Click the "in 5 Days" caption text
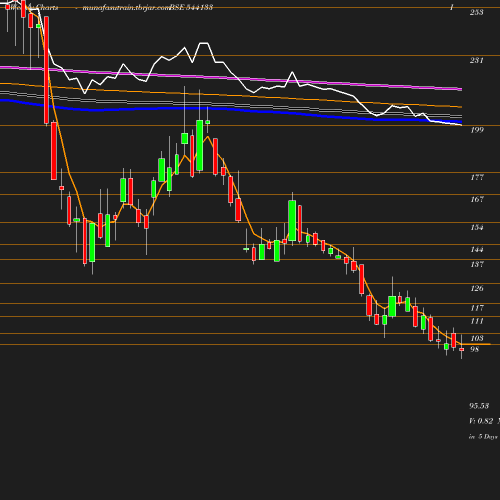This screenshot has height=500, width=500. pos(483,436)
